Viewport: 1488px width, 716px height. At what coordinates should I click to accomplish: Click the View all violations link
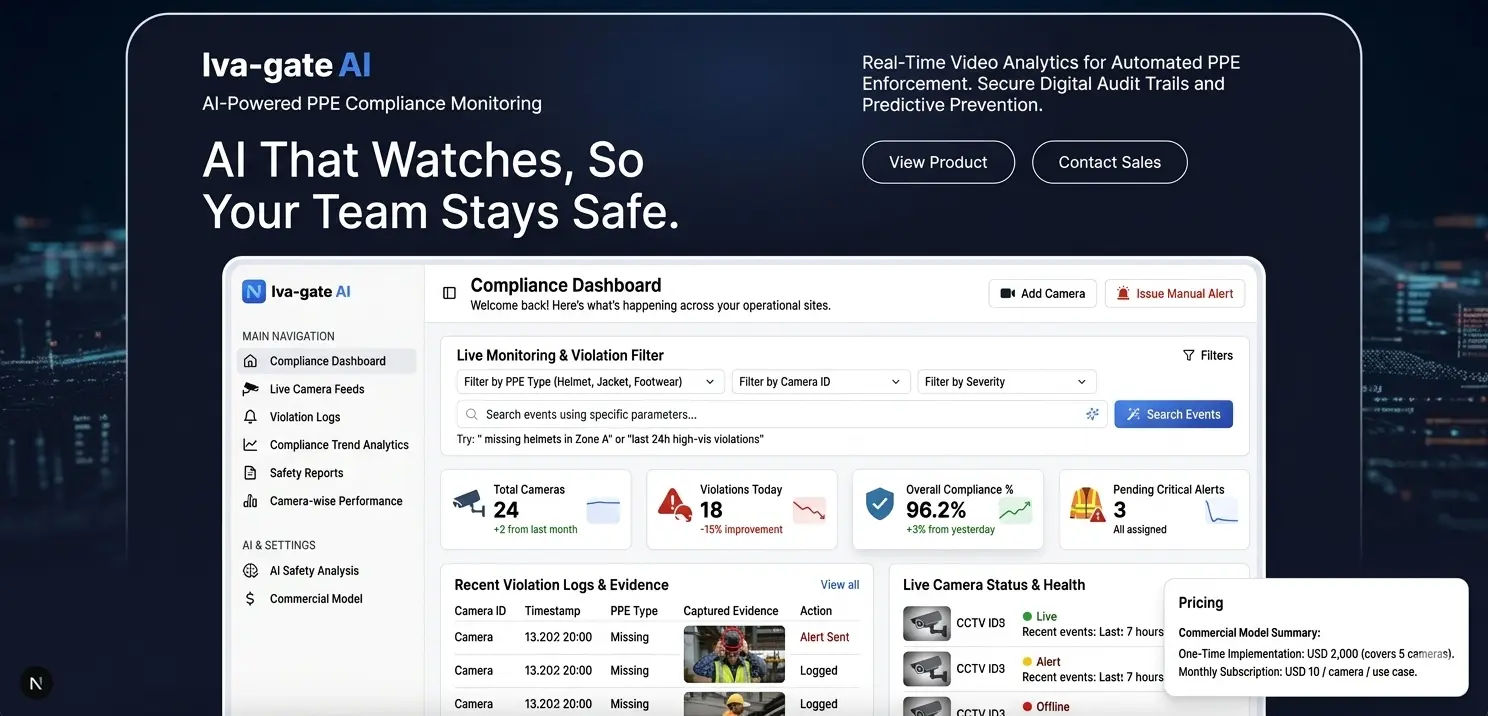click(839, 585)
